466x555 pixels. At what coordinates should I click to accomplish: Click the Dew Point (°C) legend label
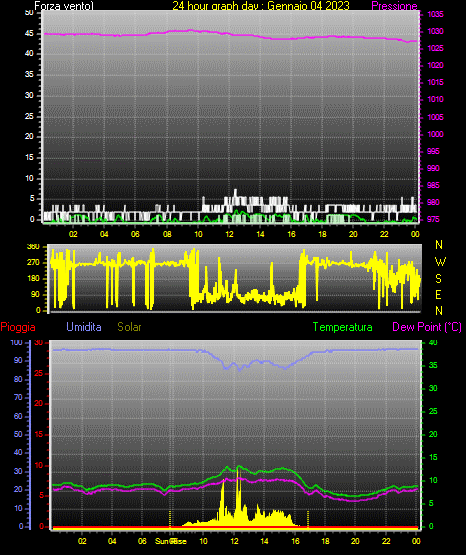(427, 327)
